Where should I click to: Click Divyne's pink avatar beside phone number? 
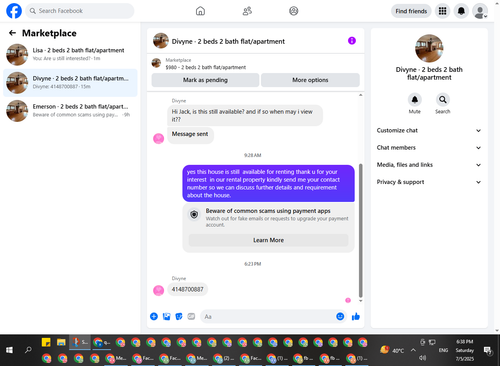pos(158,290)
